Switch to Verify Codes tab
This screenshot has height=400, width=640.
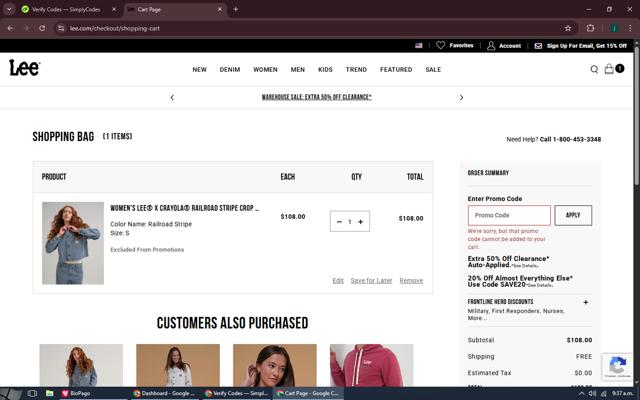67,9
